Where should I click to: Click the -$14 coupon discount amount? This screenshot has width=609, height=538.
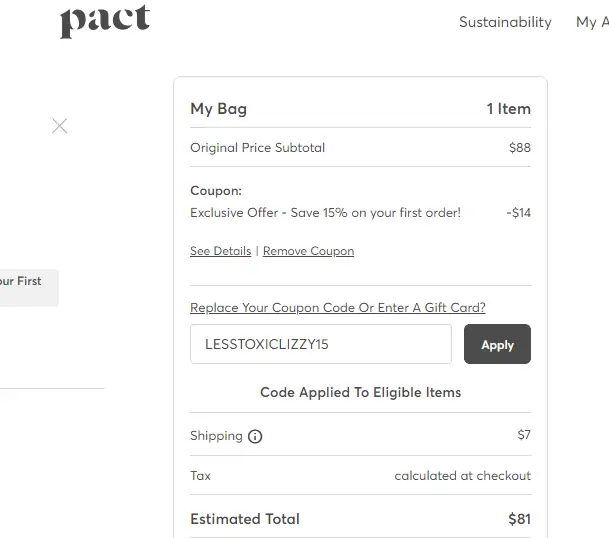(x=518, y=213)
